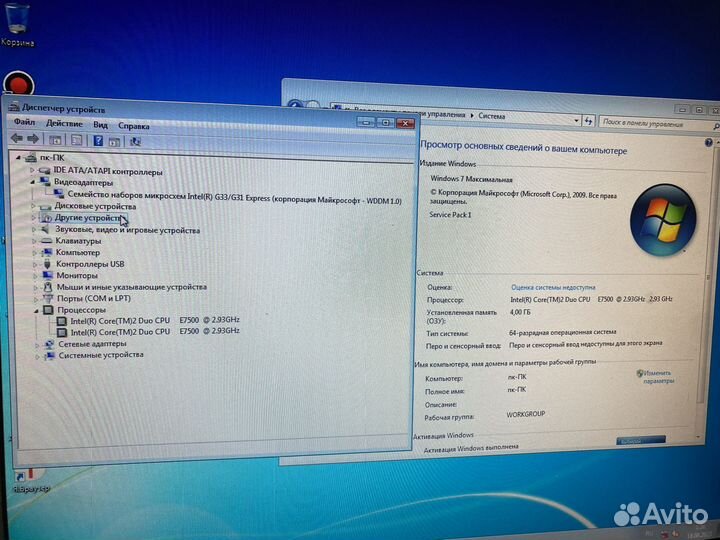Click Изменить параметры link in System window
720x540 pixels.
click(x=656, y=377)
